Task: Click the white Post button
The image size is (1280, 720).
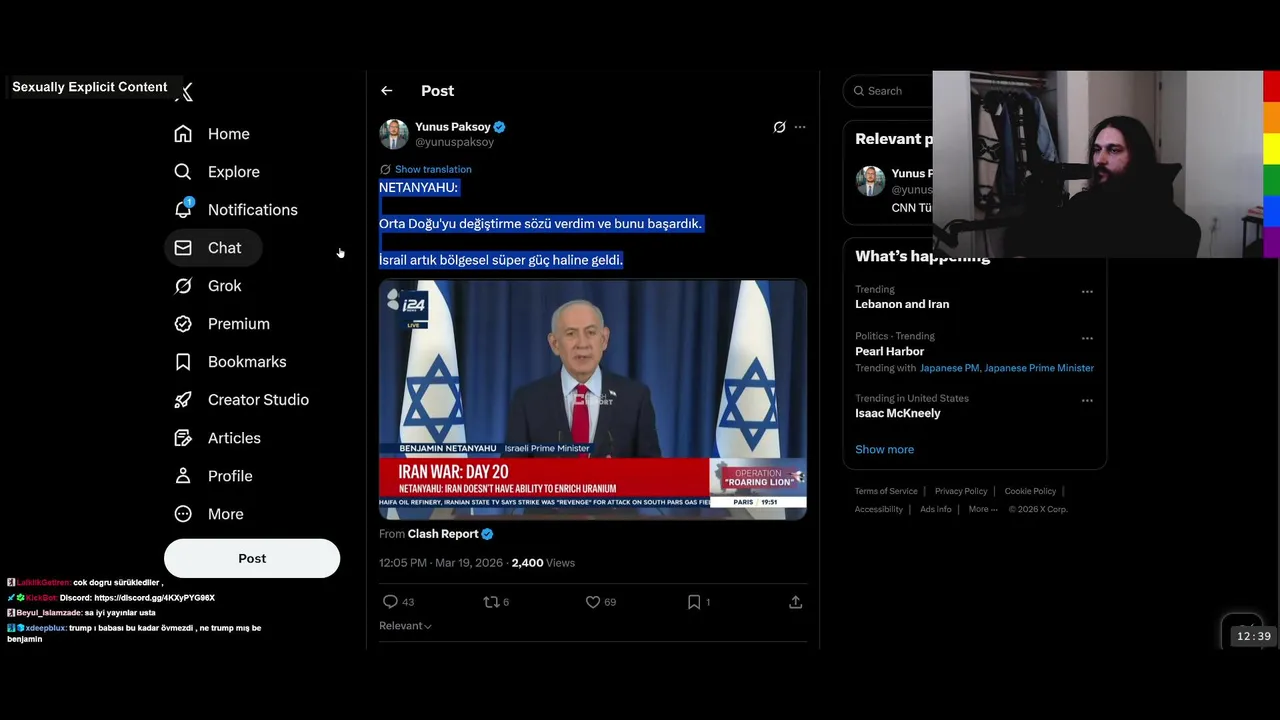Action: (252, 558)
